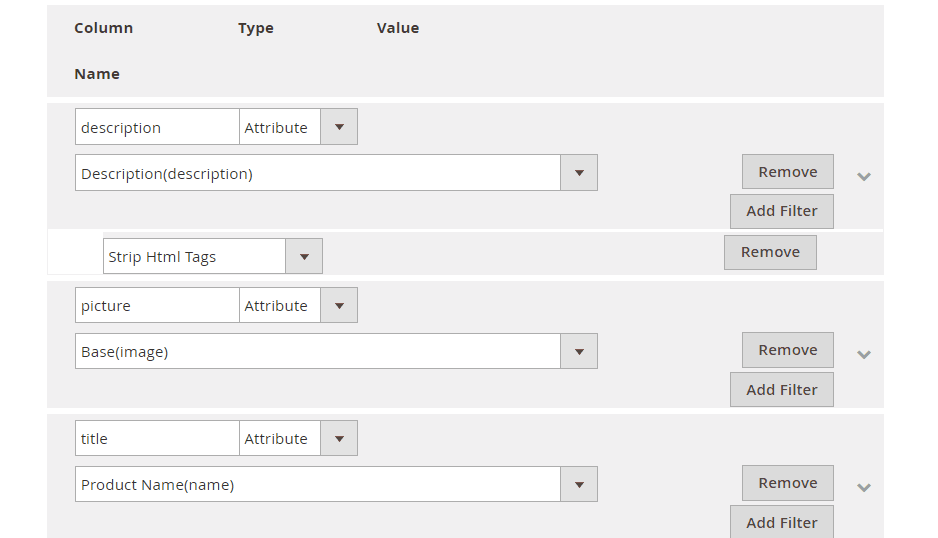Expand the title row chevron
The height and width of the screenshot is (538, 938).
pos(863,487)
